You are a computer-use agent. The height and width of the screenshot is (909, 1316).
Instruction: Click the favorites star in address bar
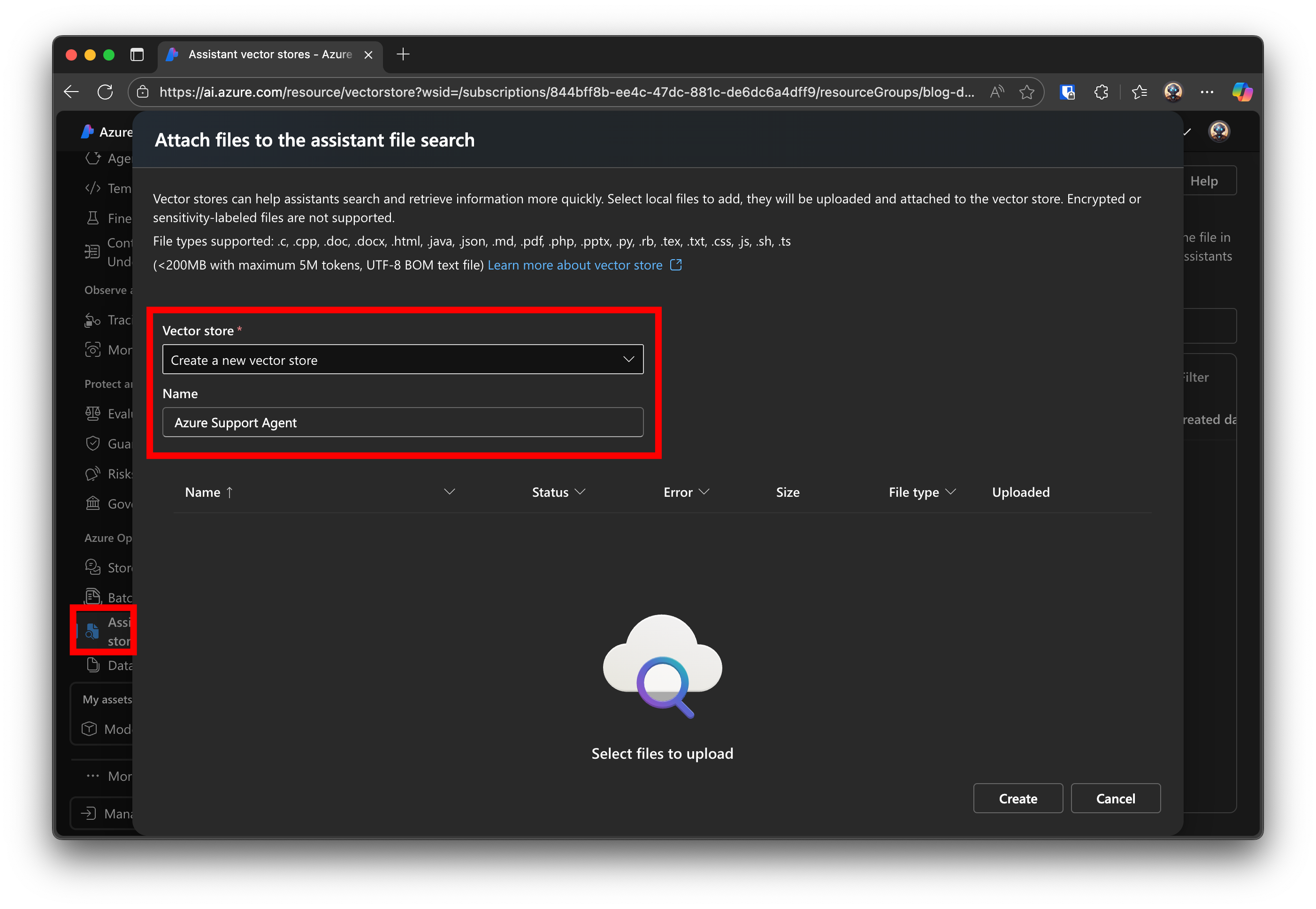(x=1027, y=92)
